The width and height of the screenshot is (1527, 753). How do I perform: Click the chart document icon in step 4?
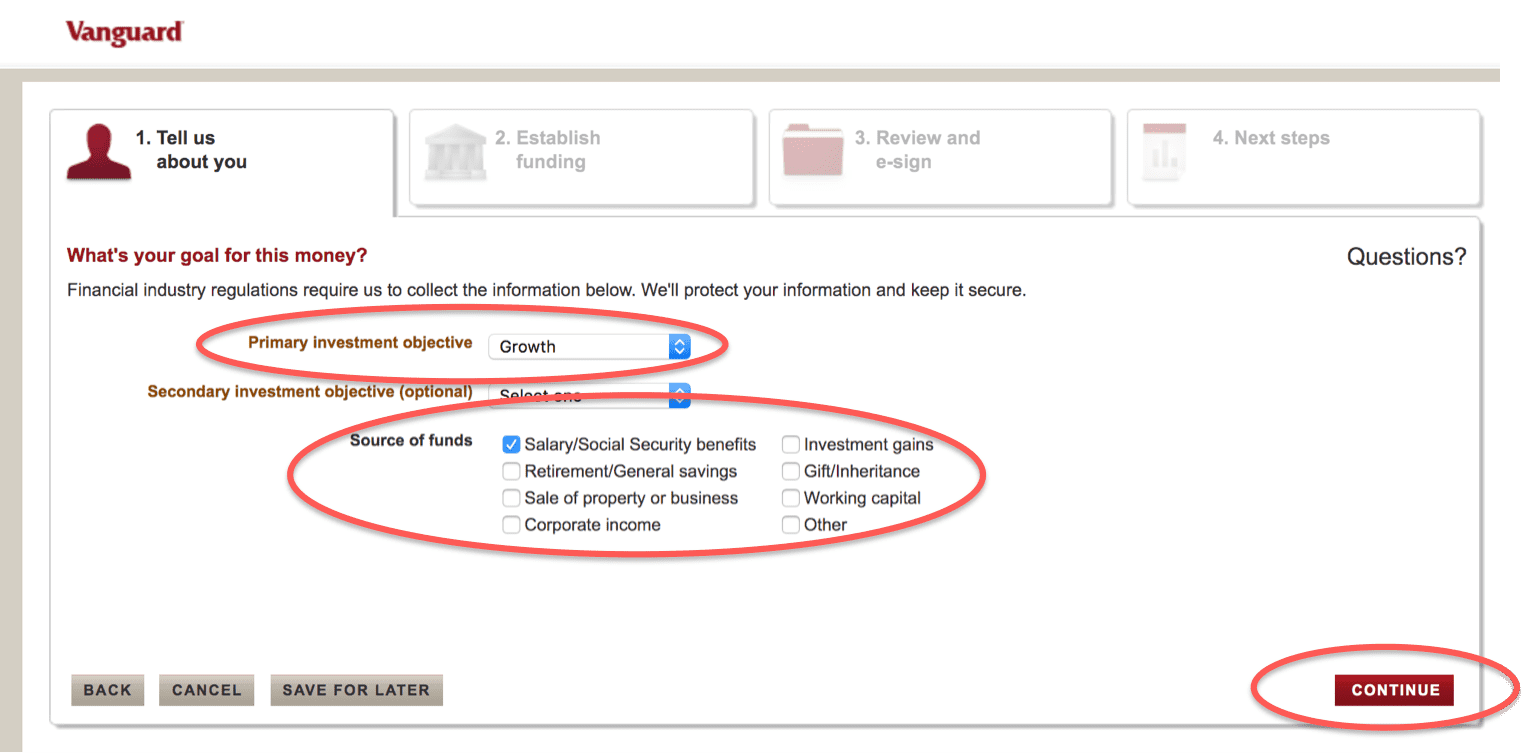point(1165,152)
